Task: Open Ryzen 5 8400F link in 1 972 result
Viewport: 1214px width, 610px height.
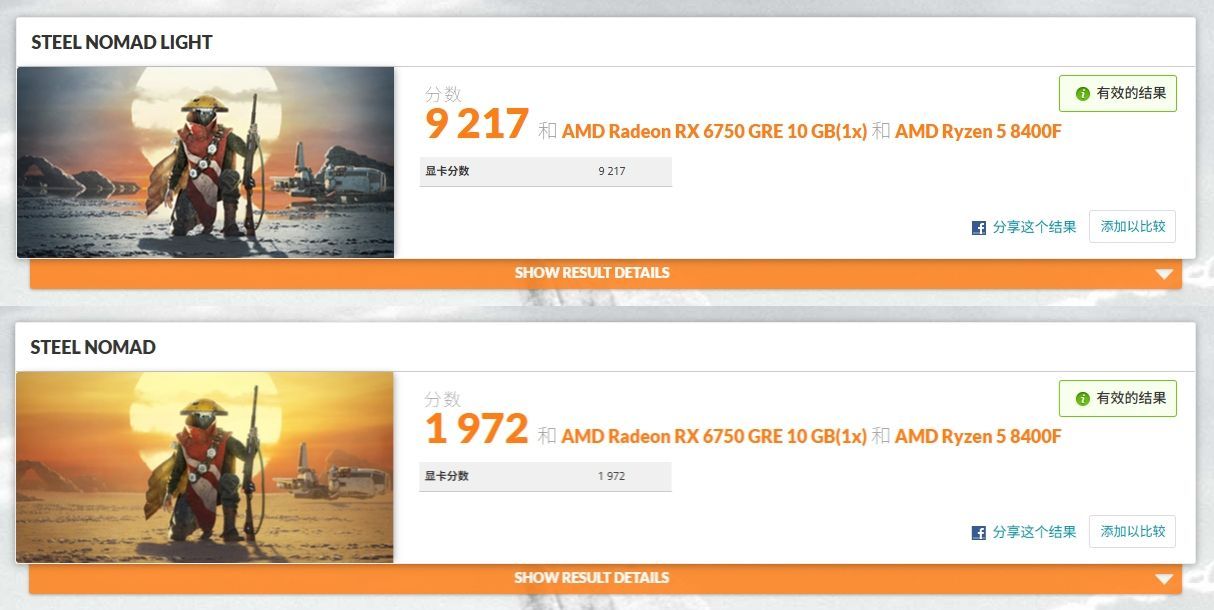Action: pos(978,436)
